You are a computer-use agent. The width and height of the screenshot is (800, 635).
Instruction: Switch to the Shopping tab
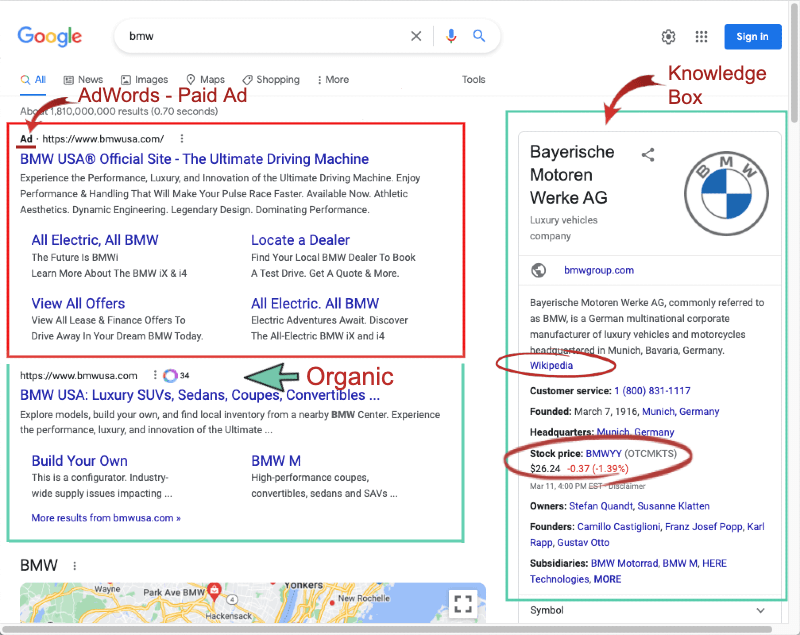pos(271,80)
